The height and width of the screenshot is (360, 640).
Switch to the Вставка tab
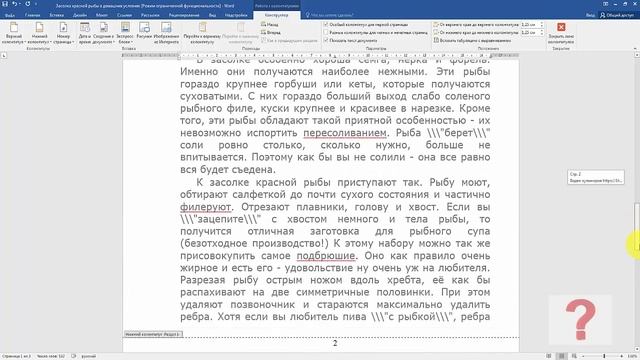click(57, 15)
